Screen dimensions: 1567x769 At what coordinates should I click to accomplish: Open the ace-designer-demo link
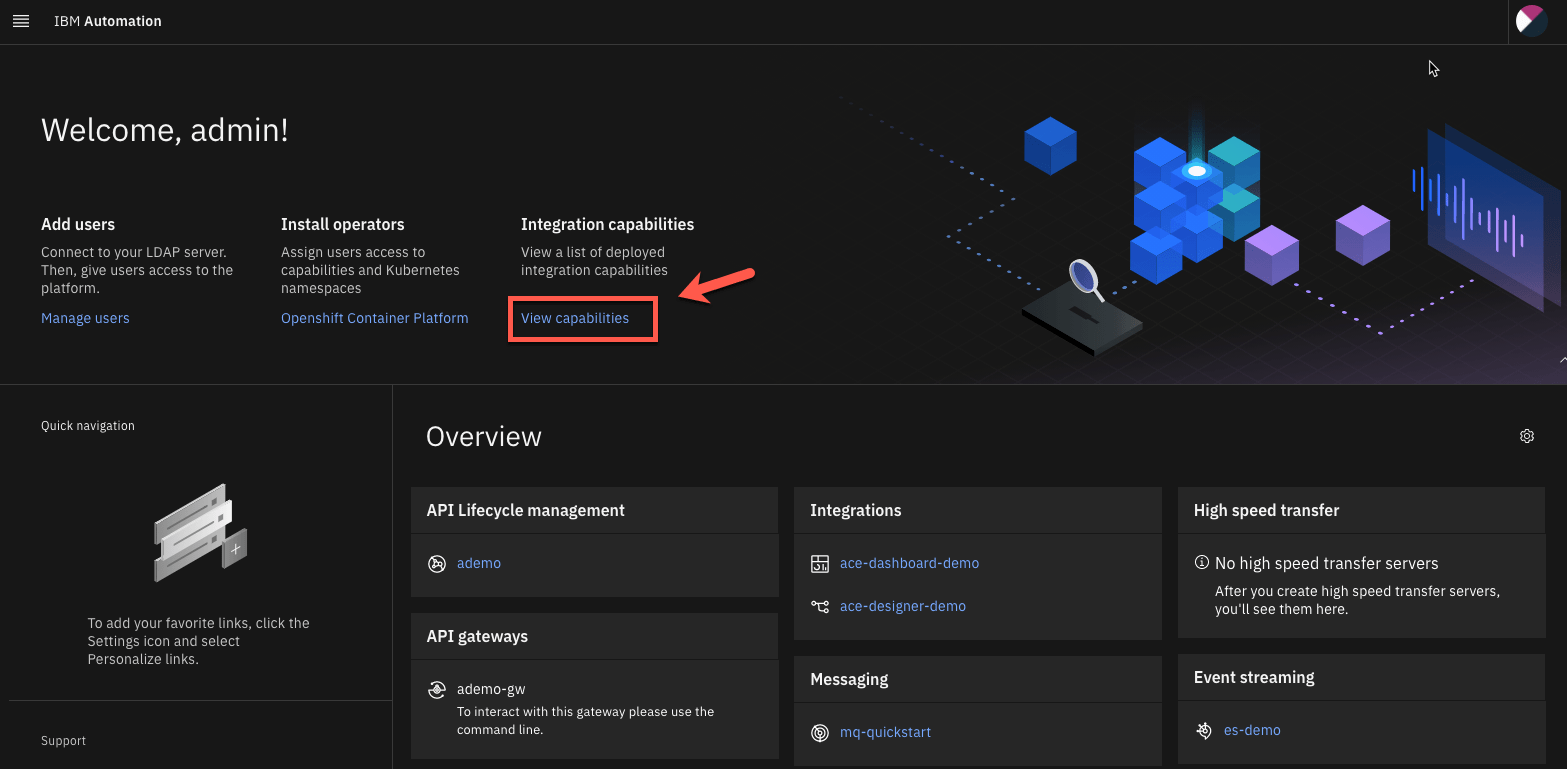903,606
